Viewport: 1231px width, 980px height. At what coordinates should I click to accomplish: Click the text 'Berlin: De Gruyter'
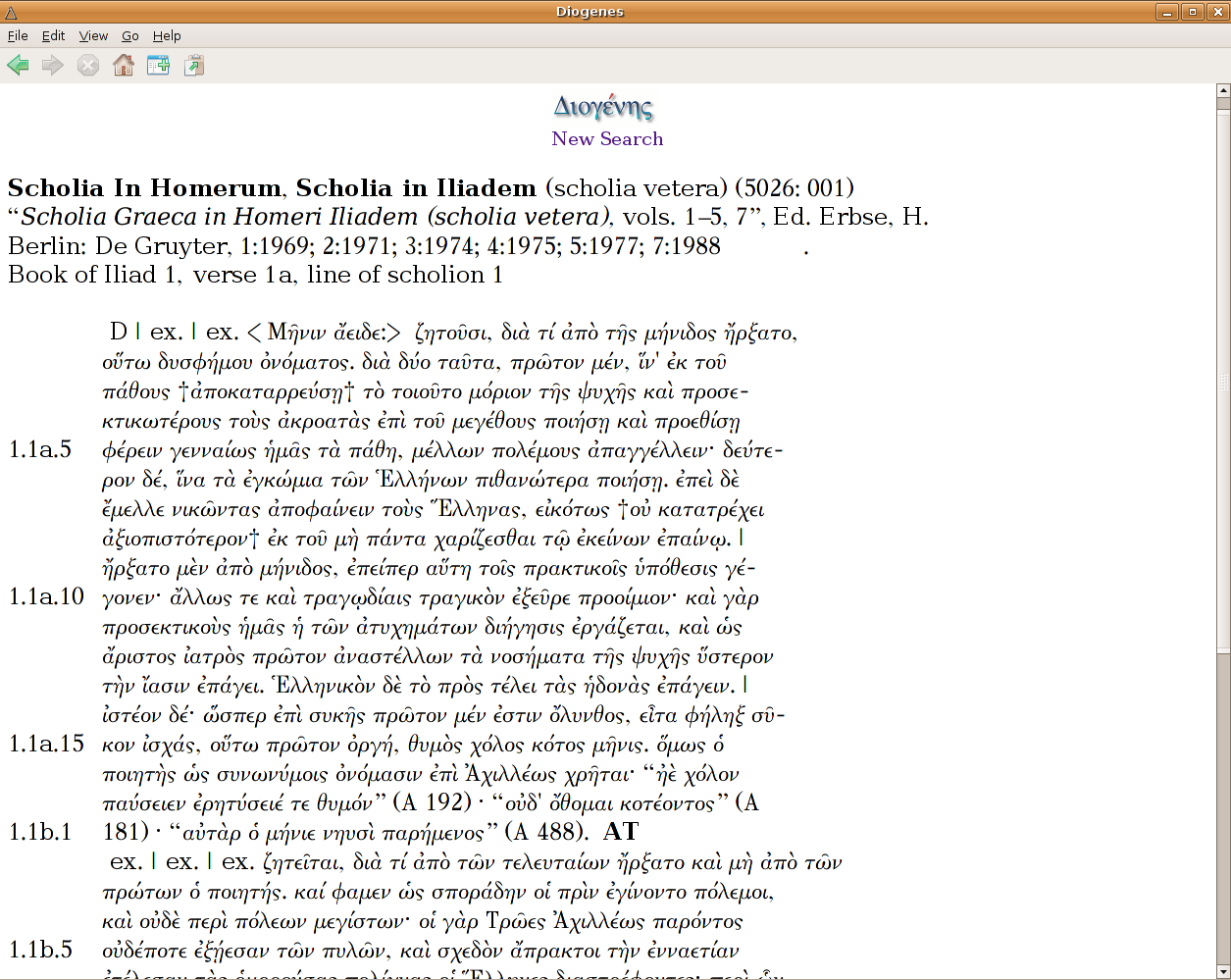[117, 246]
